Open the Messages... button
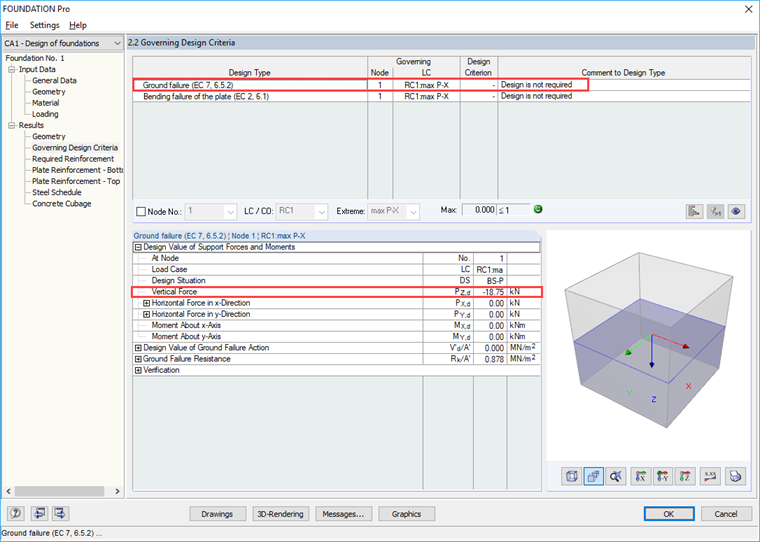Image resolution: width=760 pixels, height=542 pixels. 343,514
